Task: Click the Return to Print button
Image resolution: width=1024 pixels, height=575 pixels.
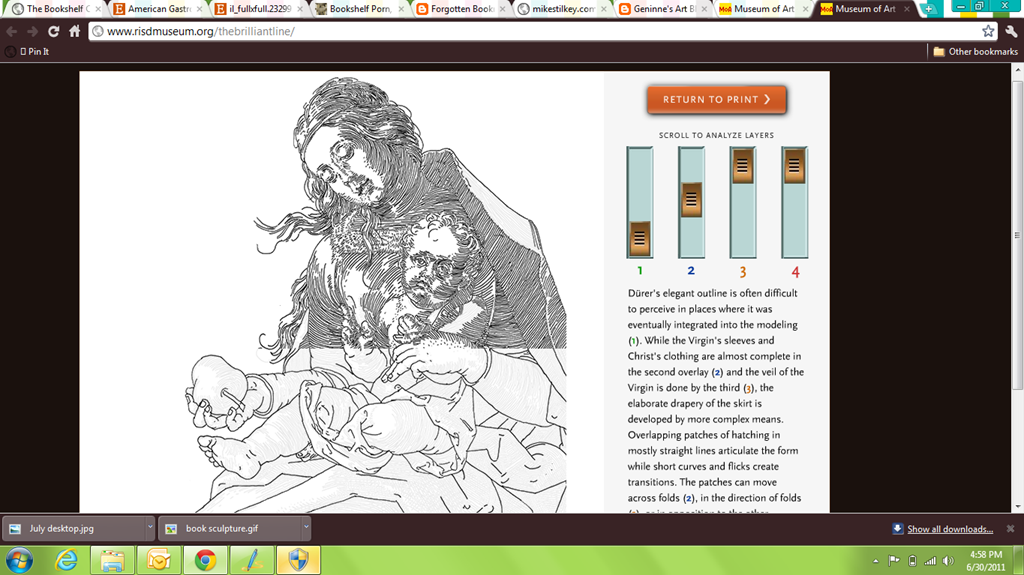Action: (x=716, y=99)
